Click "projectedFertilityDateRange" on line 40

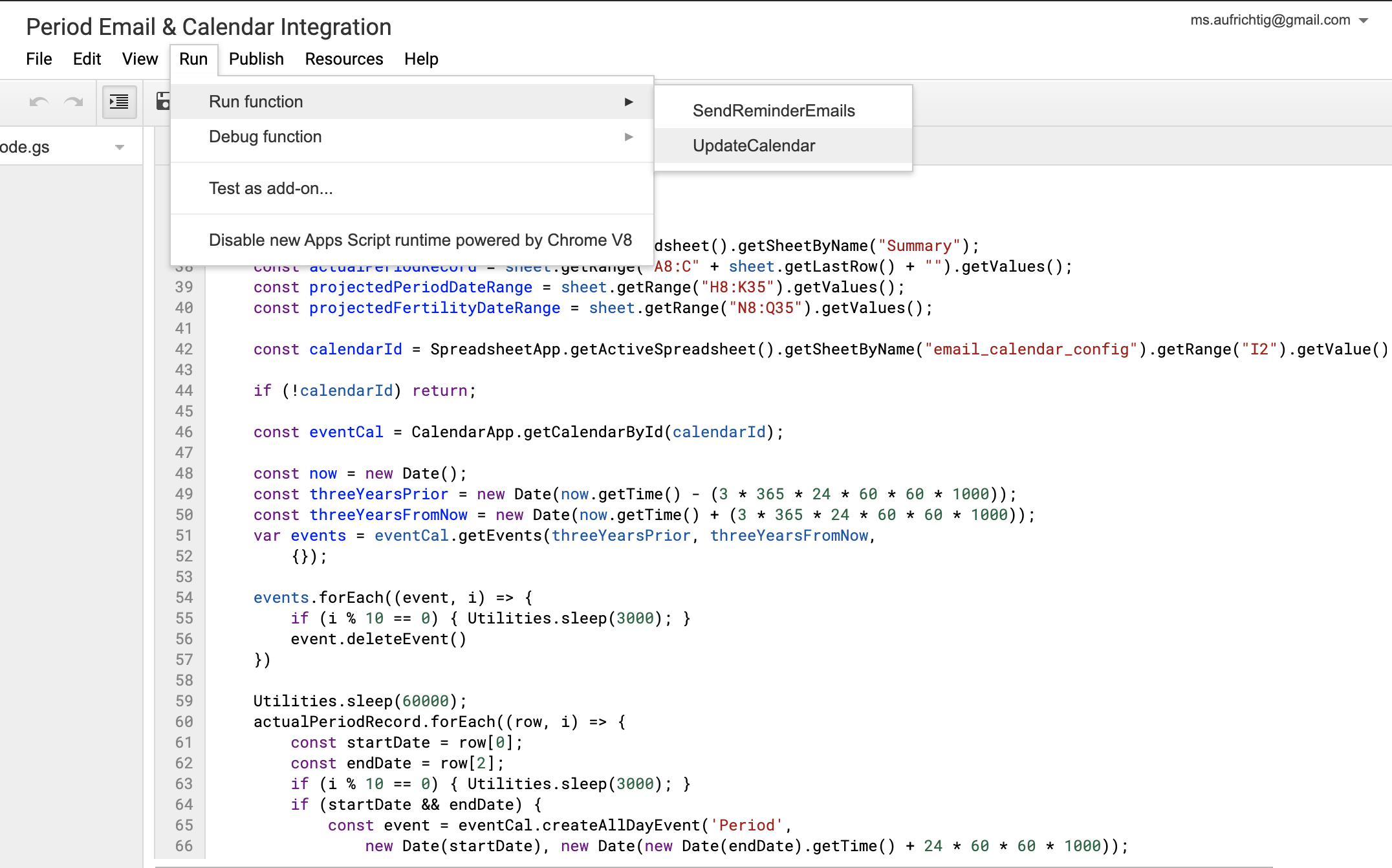point(435,308)
